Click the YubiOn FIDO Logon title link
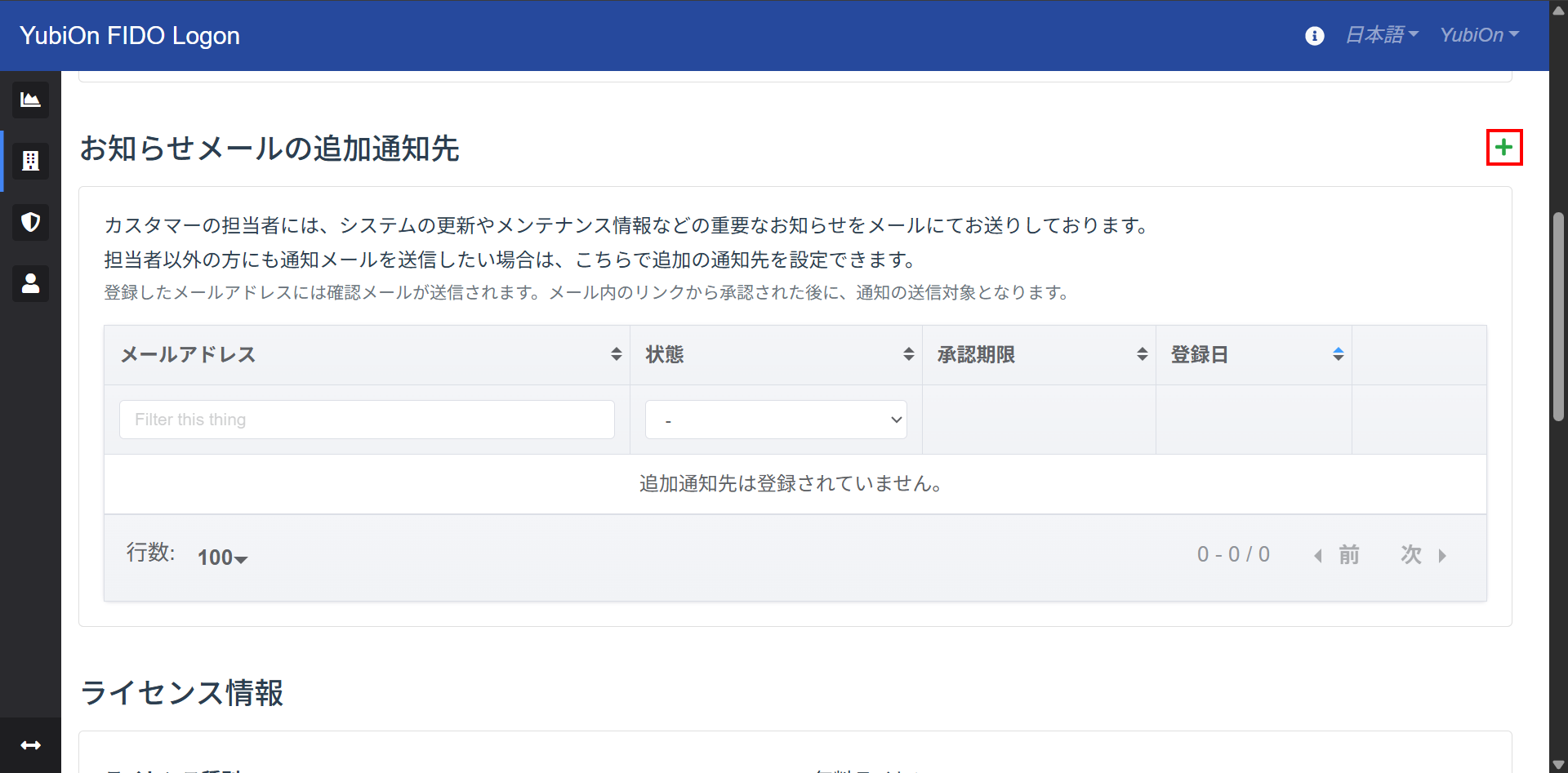The height and width of the screenshot is (773, 1568). [x=130, y=36]
